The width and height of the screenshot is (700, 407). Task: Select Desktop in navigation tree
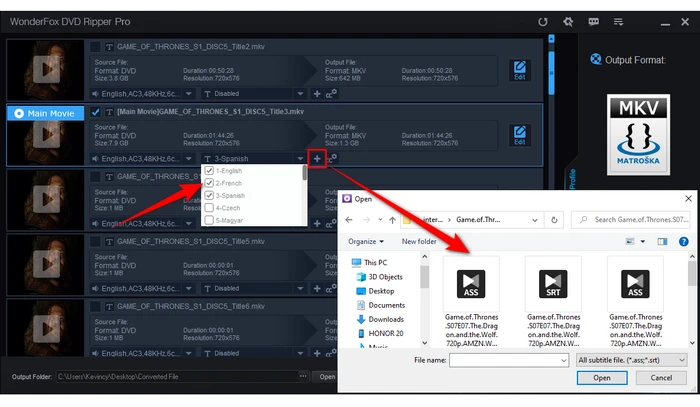375,291
